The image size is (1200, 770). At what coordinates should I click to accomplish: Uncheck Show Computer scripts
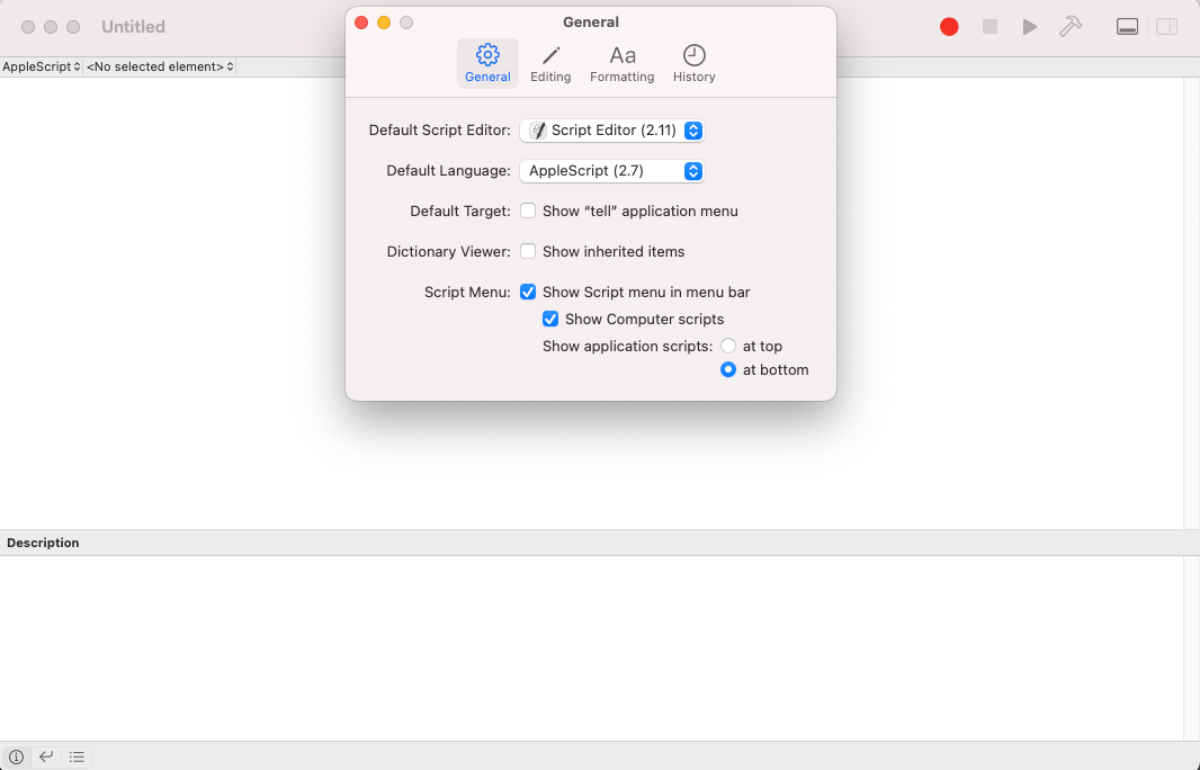coord(550,318)
